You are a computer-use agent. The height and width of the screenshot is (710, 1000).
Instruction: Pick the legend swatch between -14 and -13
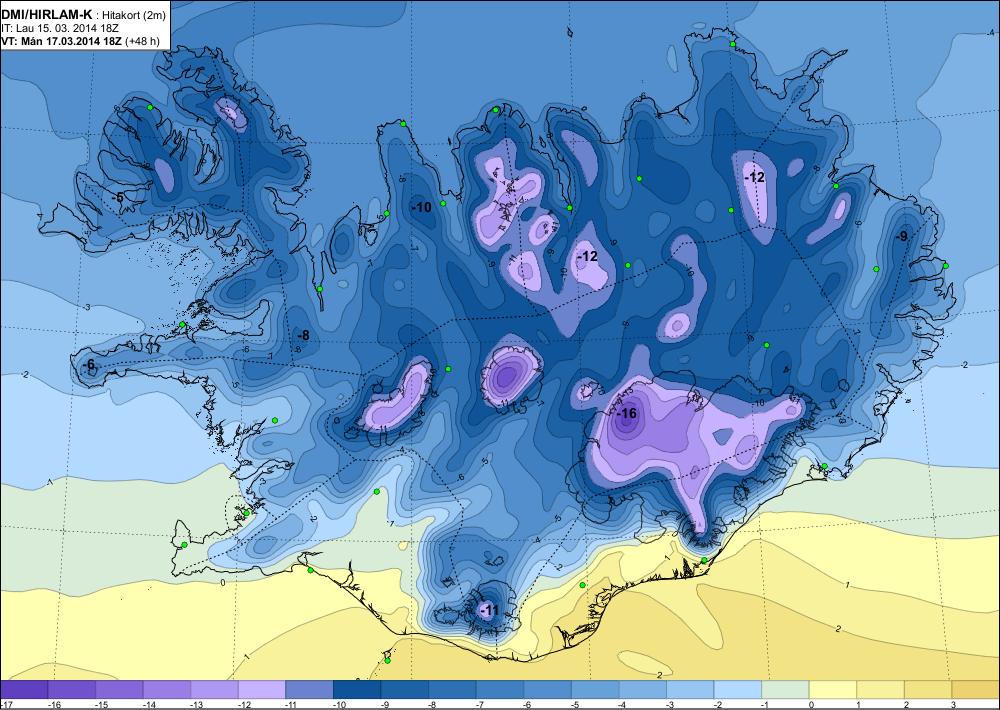click(x=166, y=690)
